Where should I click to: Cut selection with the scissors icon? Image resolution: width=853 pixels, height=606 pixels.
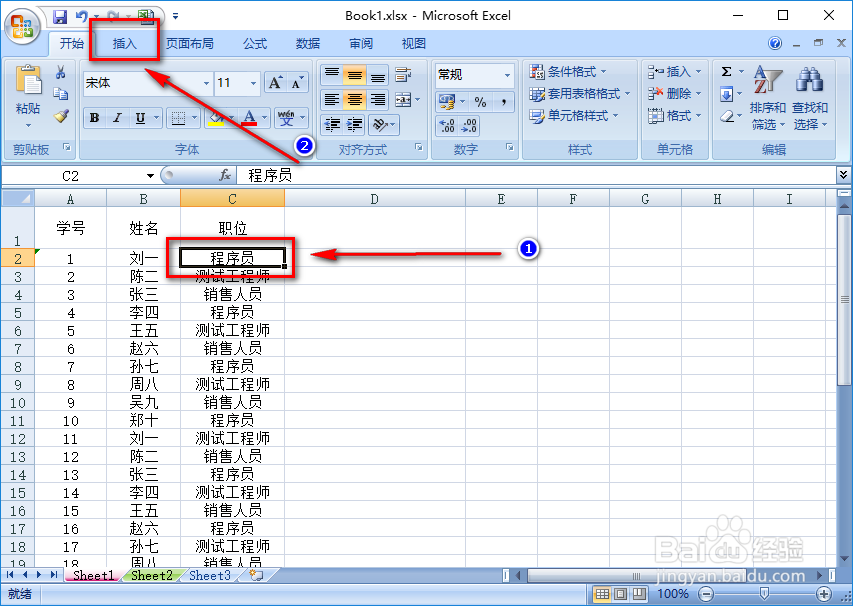click(x=61, y=72)
